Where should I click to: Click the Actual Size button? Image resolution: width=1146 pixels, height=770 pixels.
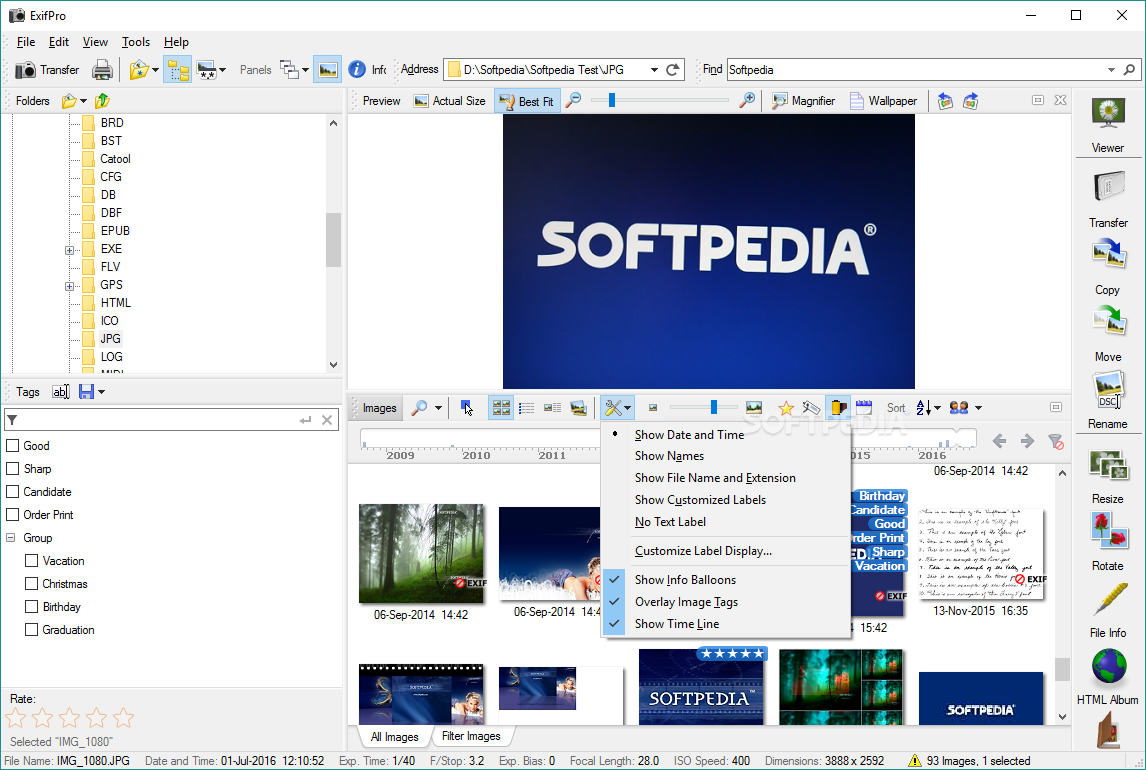tap(450, 101)
